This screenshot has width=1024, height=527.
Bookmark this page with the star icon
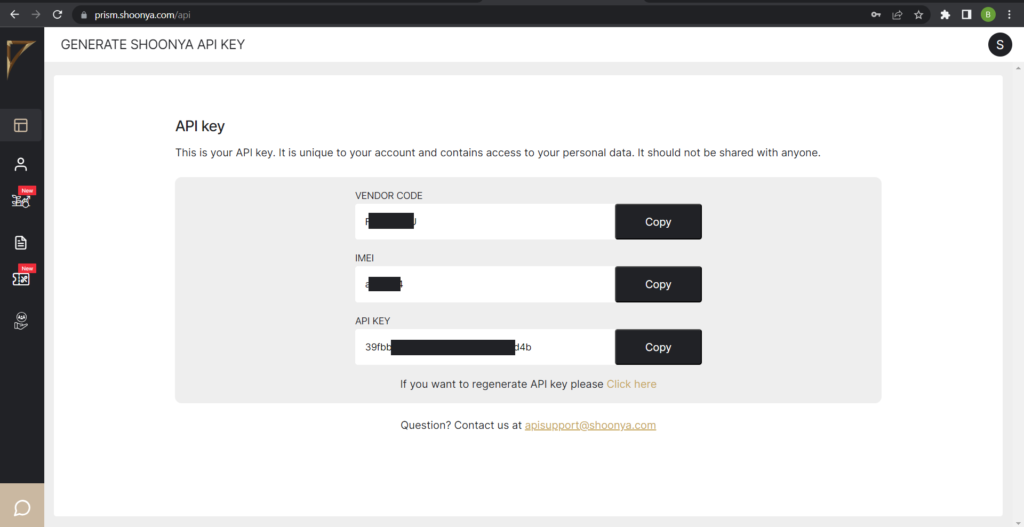click(918, 15)
